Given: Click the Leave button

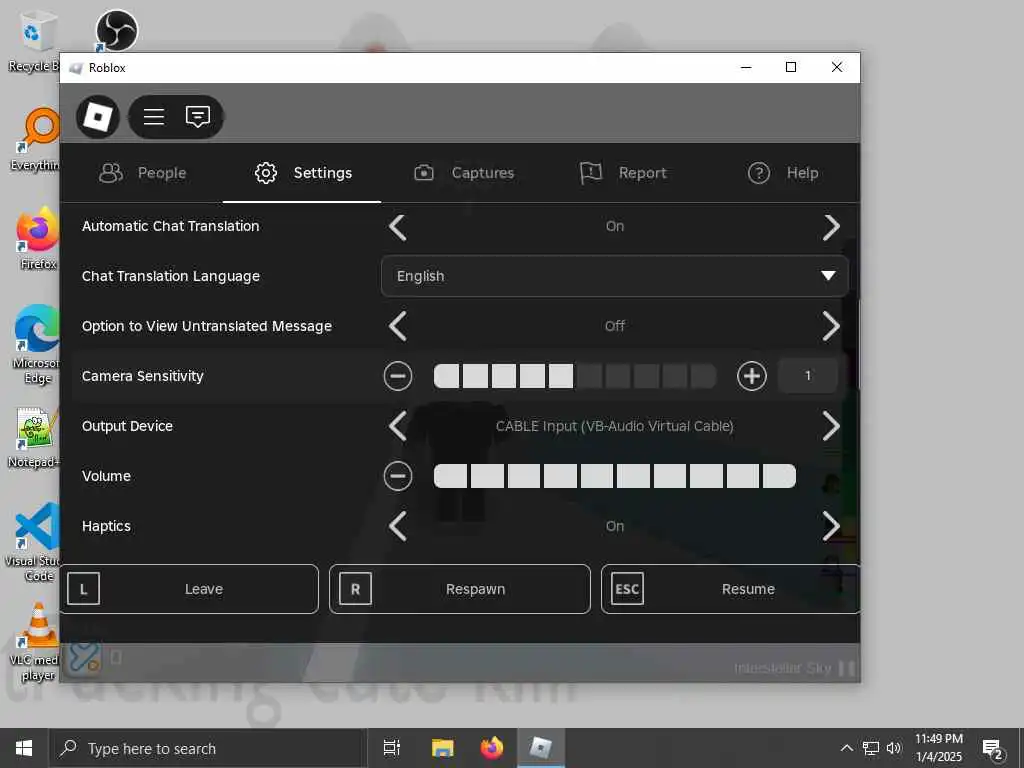Looking at the screenshot, I should (x=189, y=589).
